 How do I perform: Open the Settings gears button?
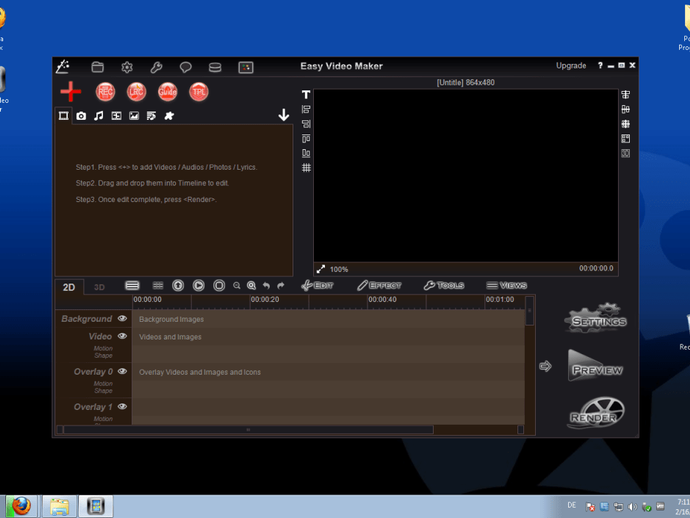point(596,318)
